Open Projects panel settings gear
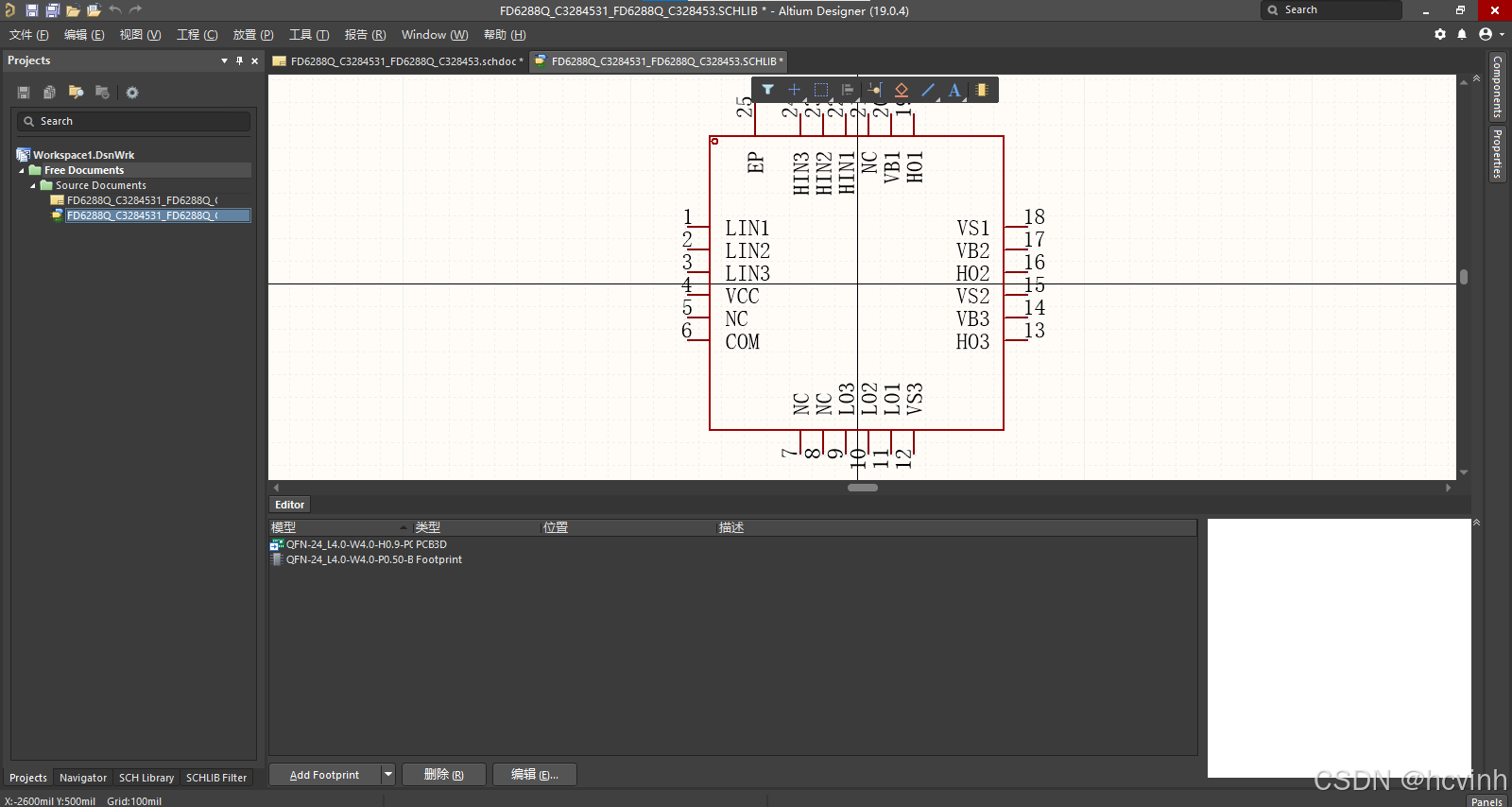 132,93
